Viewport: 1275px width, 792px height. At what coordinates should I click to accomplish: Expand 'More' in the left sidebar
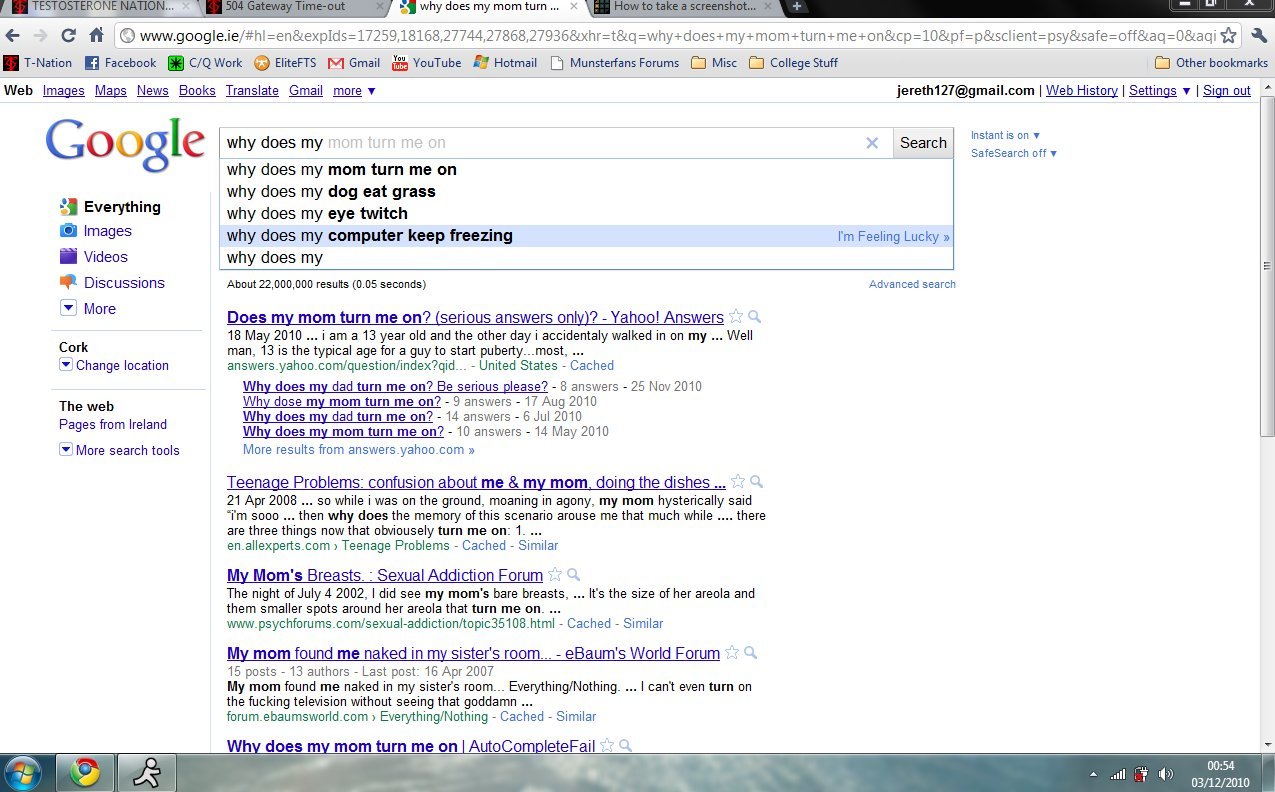click(88, 308)
